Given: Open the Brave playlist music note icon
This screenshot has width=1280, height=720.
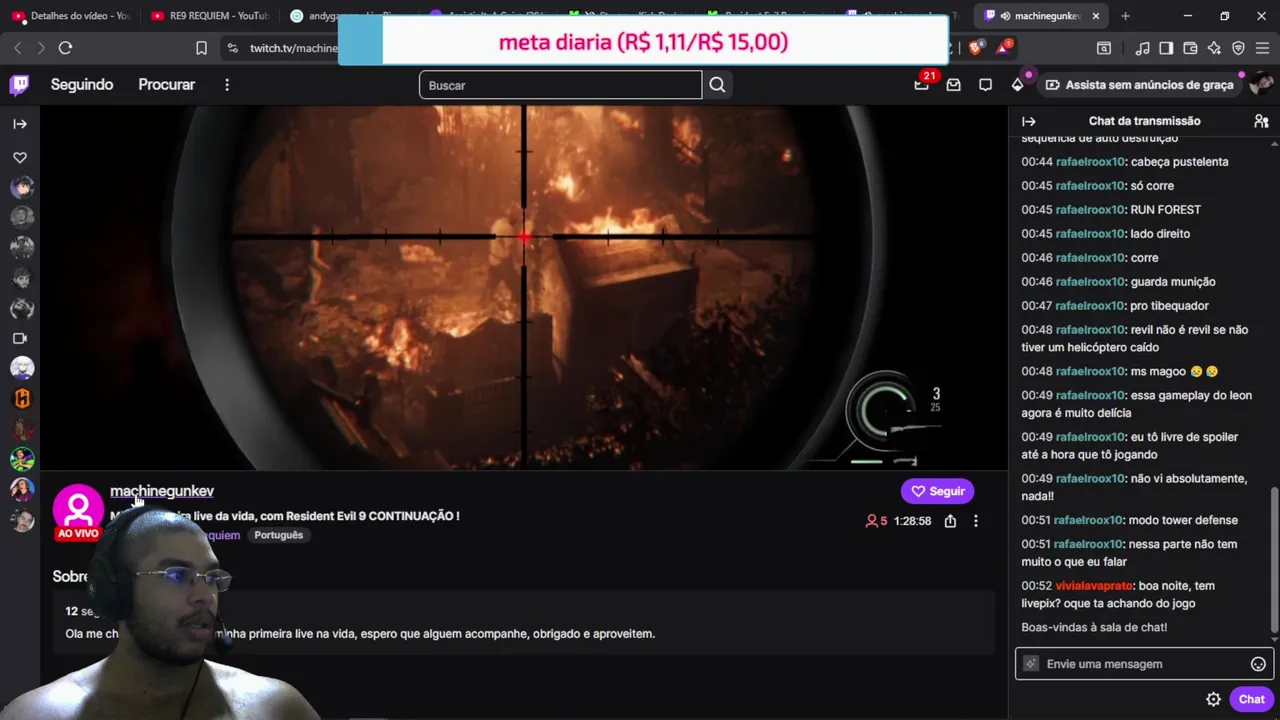Looking at the screenshot, I should coord(1142,48).
